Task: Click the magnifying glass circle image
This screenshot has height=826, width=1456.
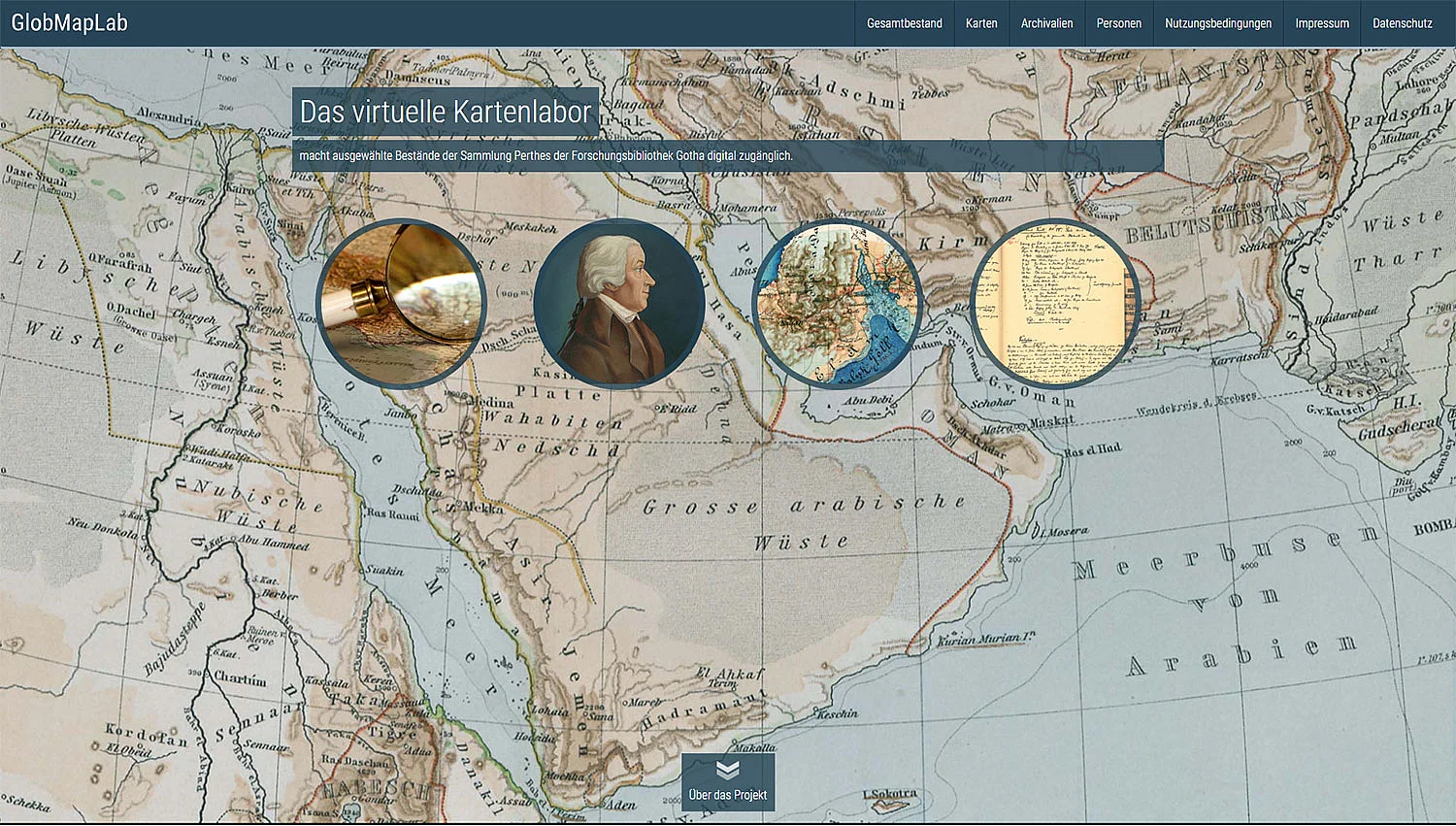Action: tap(401, 304)
